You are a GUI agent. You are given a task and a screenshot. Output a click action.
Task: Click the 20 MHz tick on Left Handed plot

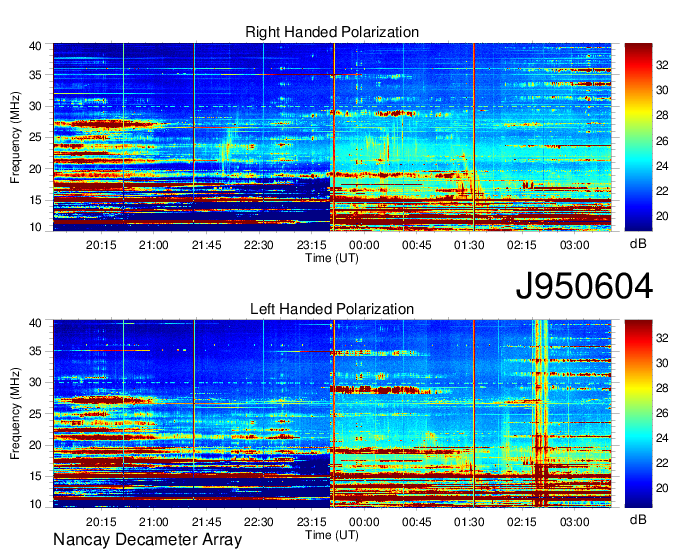click(36, 445)
